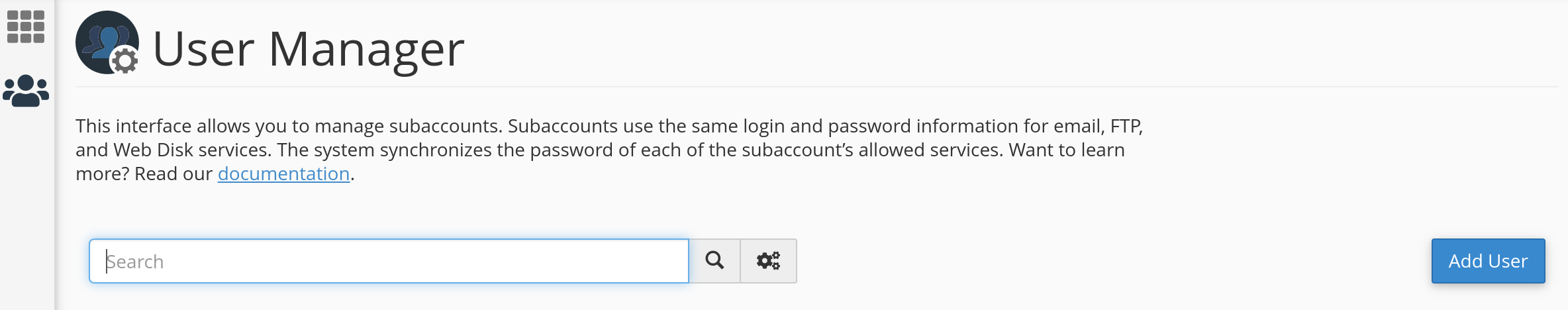Image resolution: width=1568 pixels, height=310 pixels.
Task: Select the three-person group icon in sidebar
Action: (26, 91)
